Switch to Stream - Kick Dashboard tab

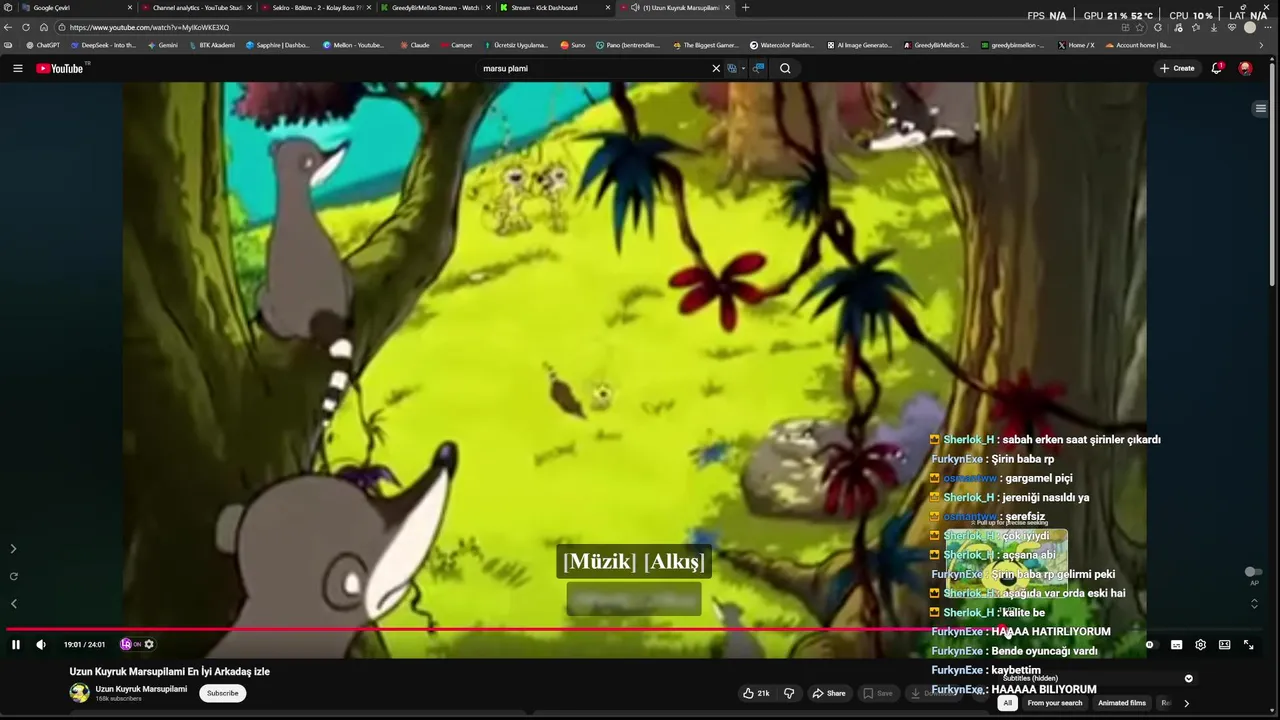tap(555, 8)
